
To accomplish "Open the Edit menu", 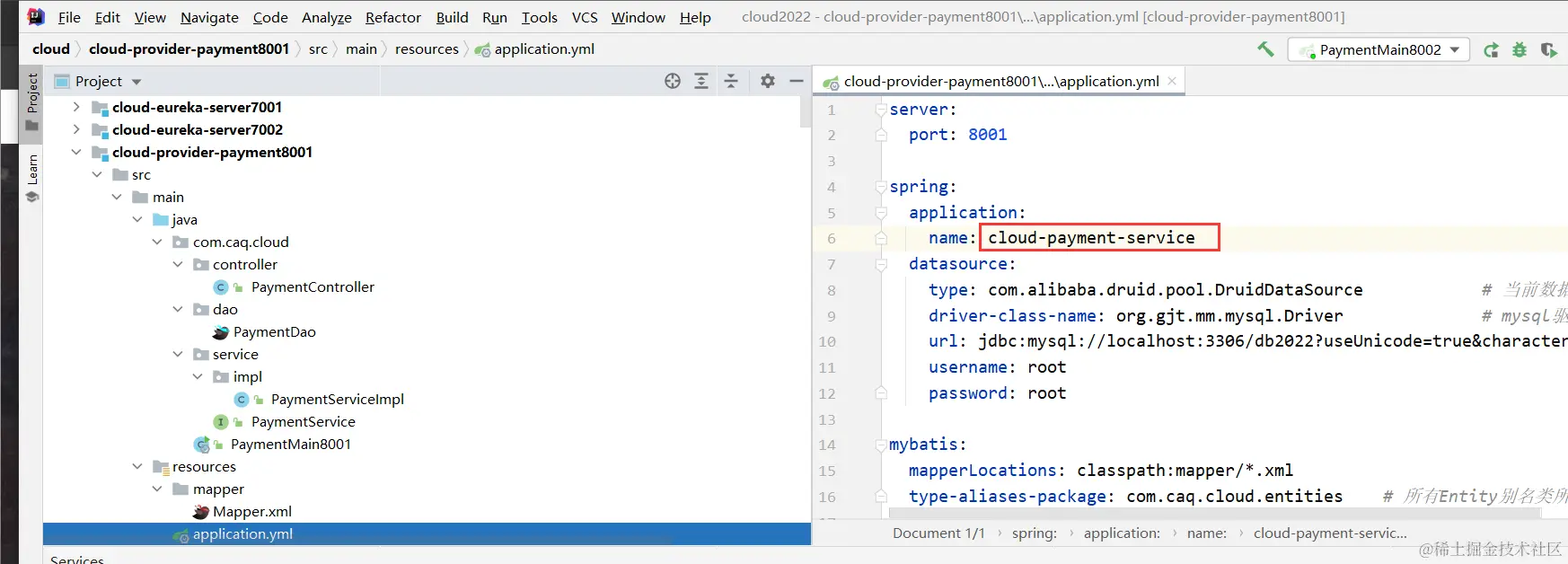I will (107, 17).
